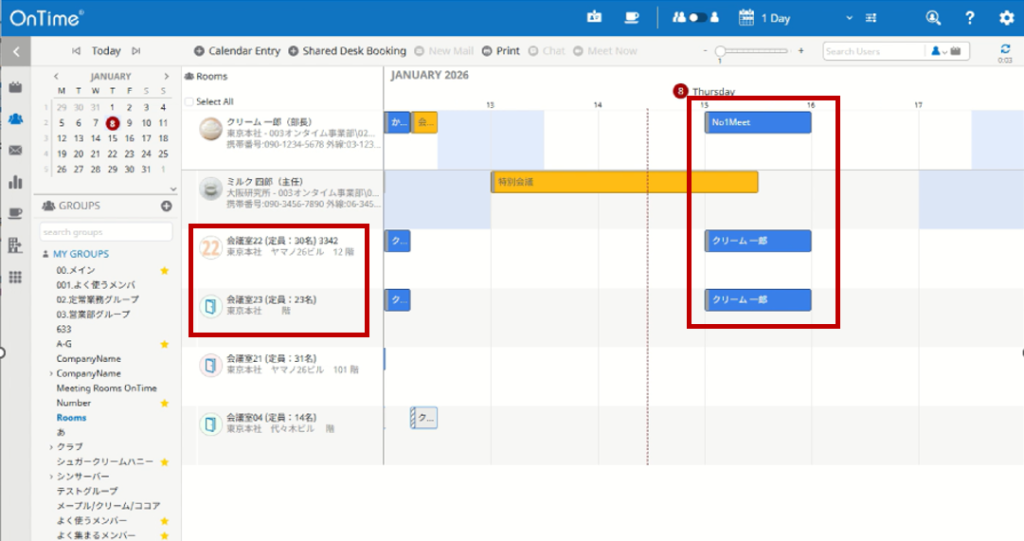Open the bar chart view in sidebar
The width and height of the screenshot is (1024, 541).
pyautogui.click(x=15, y=182)
